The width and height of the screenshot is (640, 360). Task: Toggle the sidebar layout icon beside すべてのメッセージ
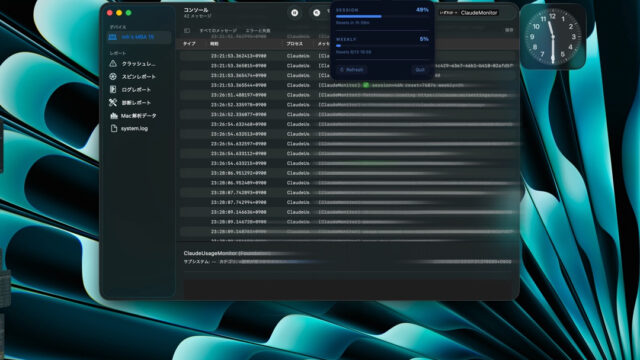pyautogui.click(x=187, y=31)
